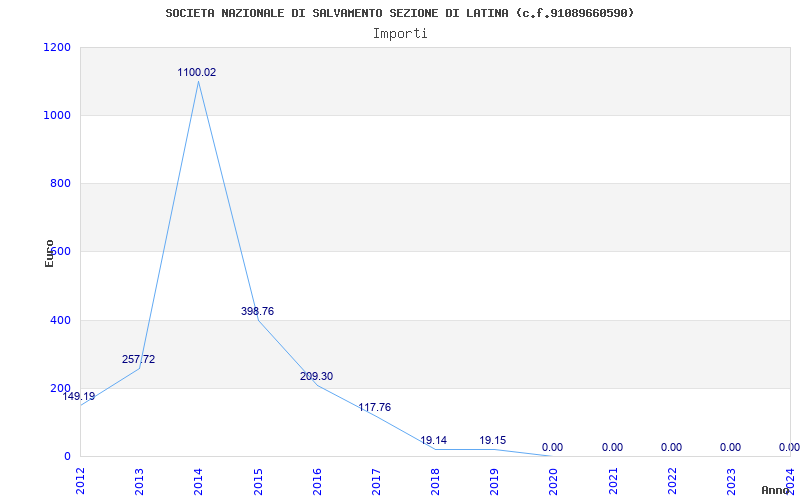
Task: Select the 1100.02 peak data label
Action: 196,72
